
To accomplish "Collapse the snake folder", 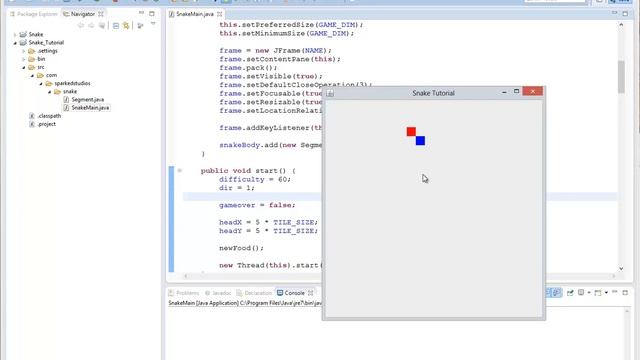I will pos(49,92).
